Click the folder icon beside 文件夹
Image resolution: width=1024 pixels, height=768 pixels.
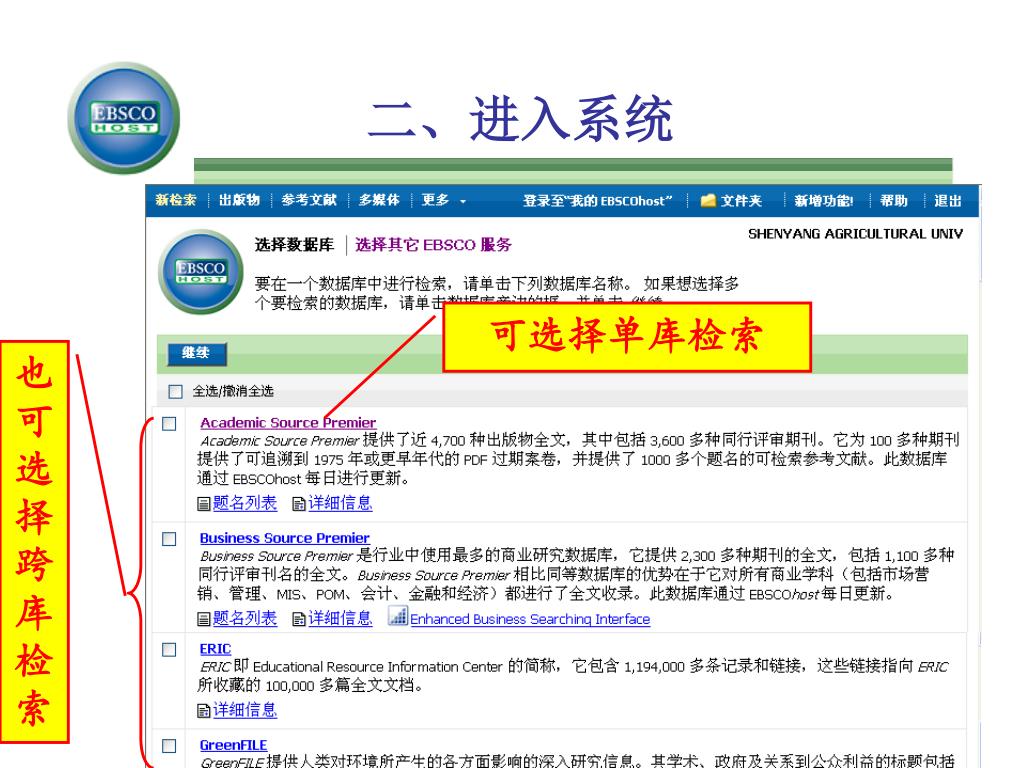708,200
